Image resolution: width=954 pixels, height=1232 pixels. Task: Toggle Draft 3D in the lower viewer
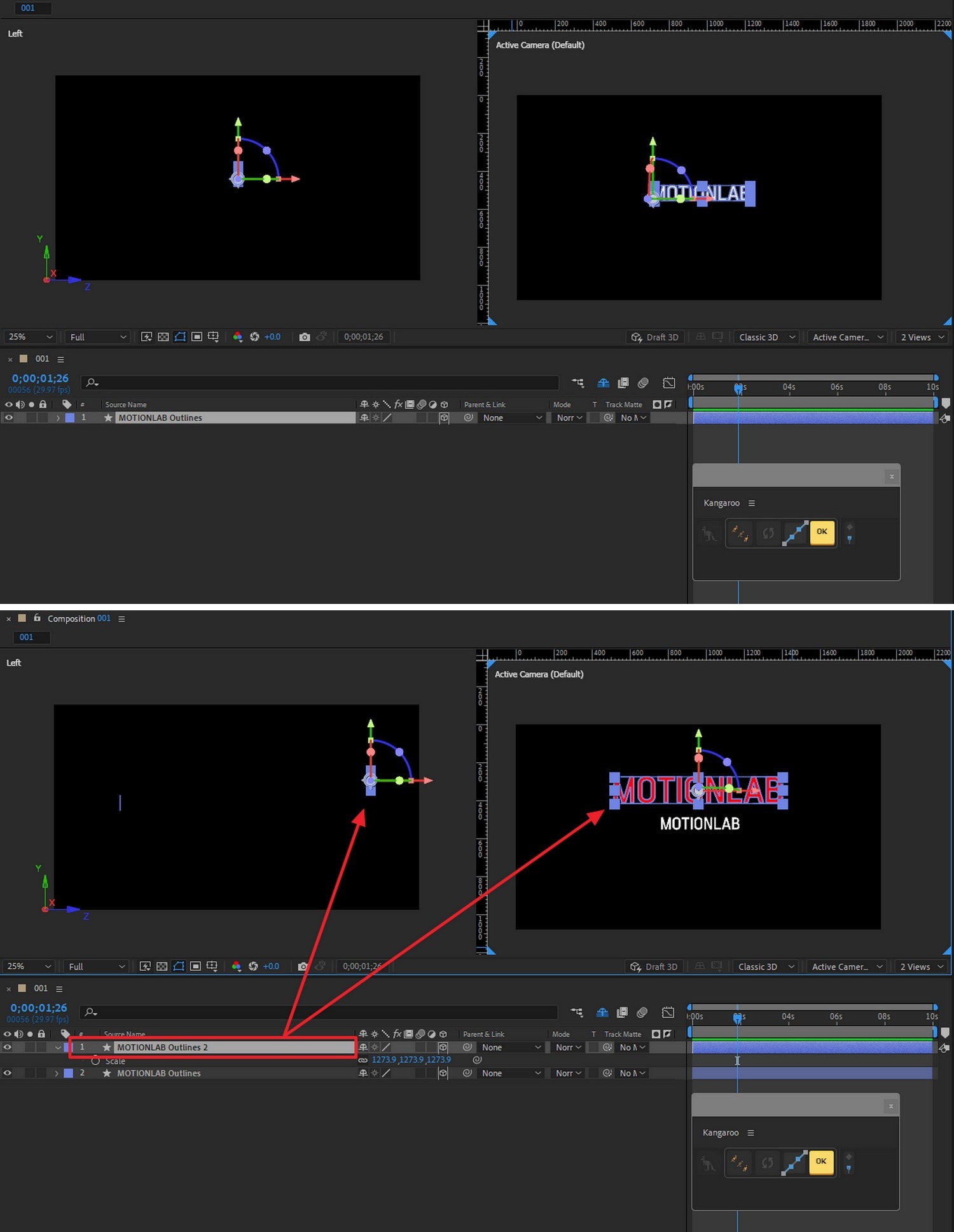pyautogui.click(x=653, y=966)
